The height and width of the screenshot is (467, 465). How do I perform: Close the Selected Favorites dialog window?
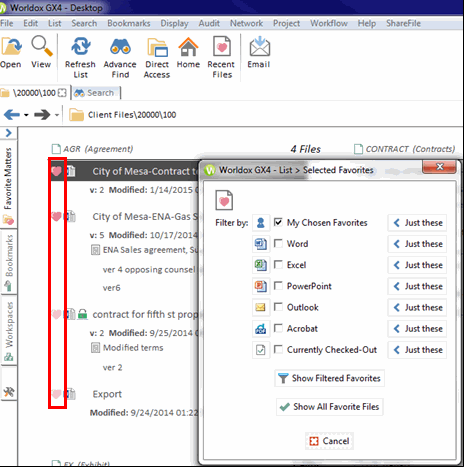tap(439, 167)
